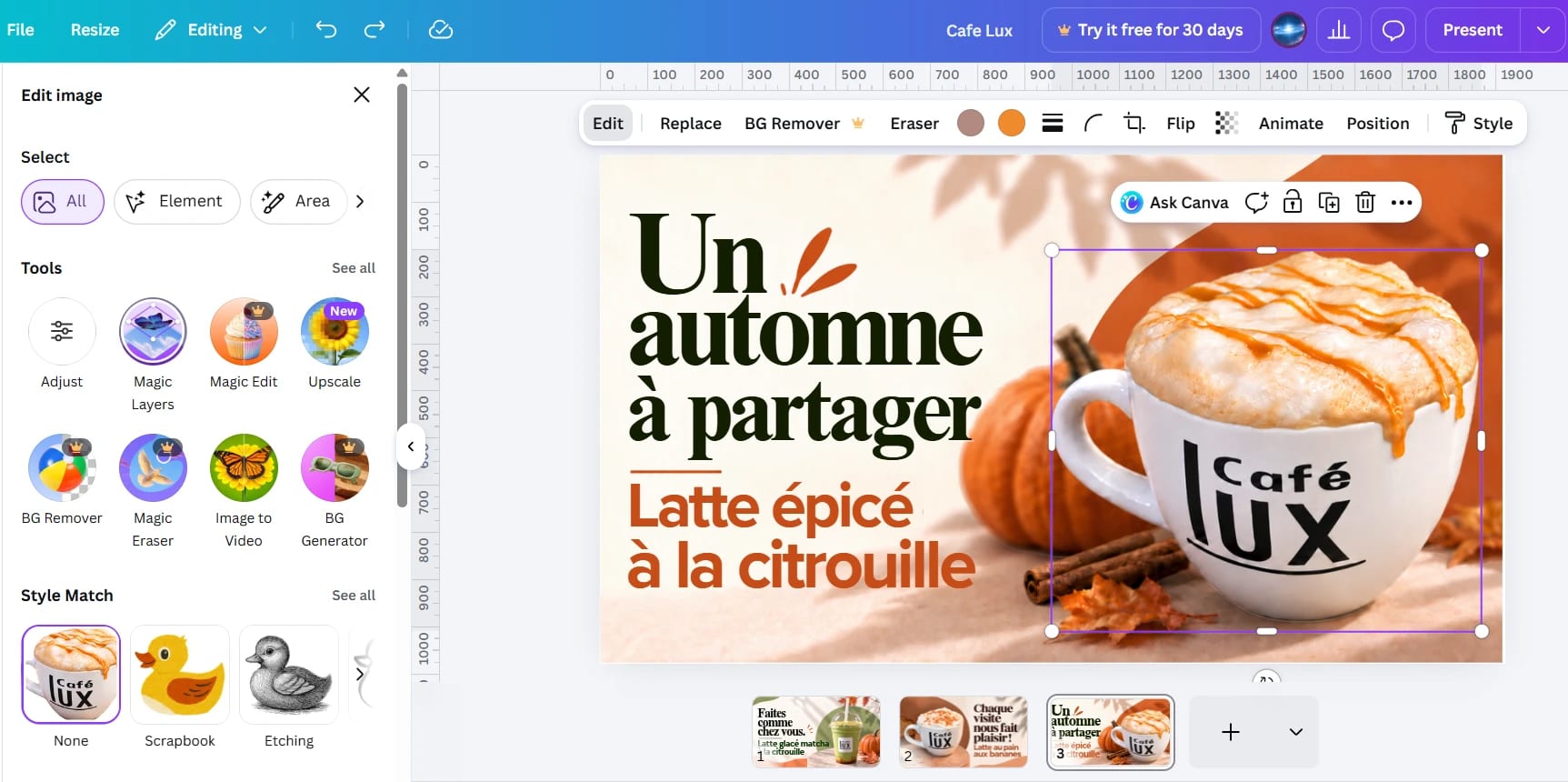1568x782 pixels.
Task: Show more Select mode options
Action: tap(360, 202)
